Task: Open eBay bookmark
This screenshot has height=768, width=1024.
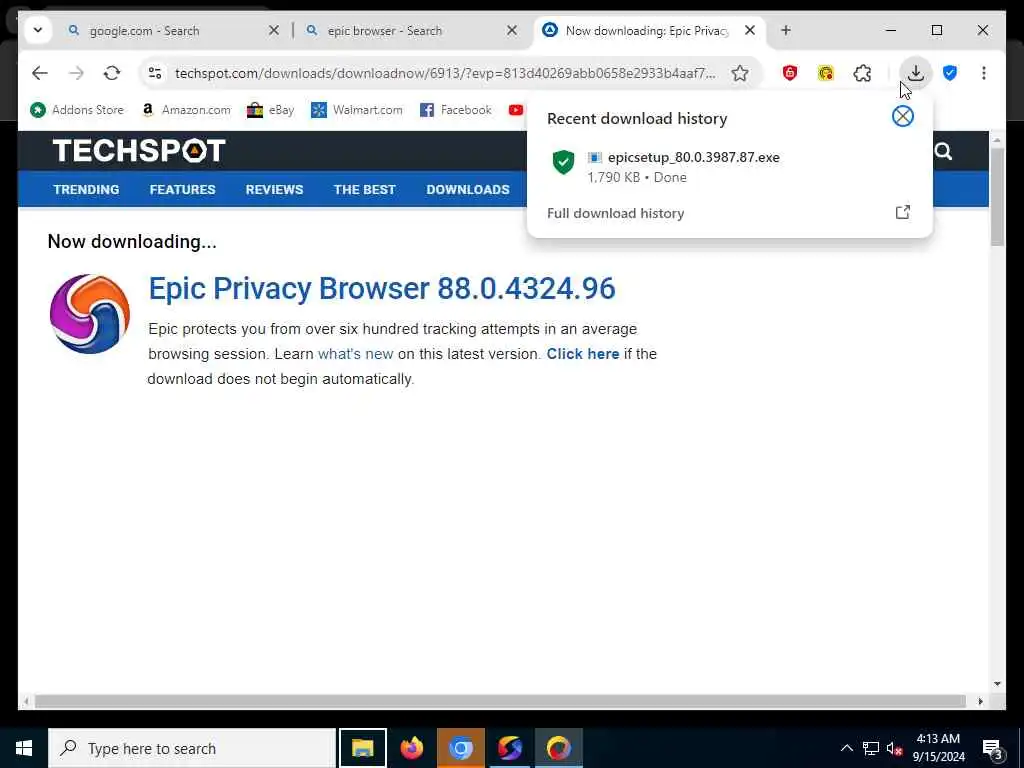Action: point(270,110)
